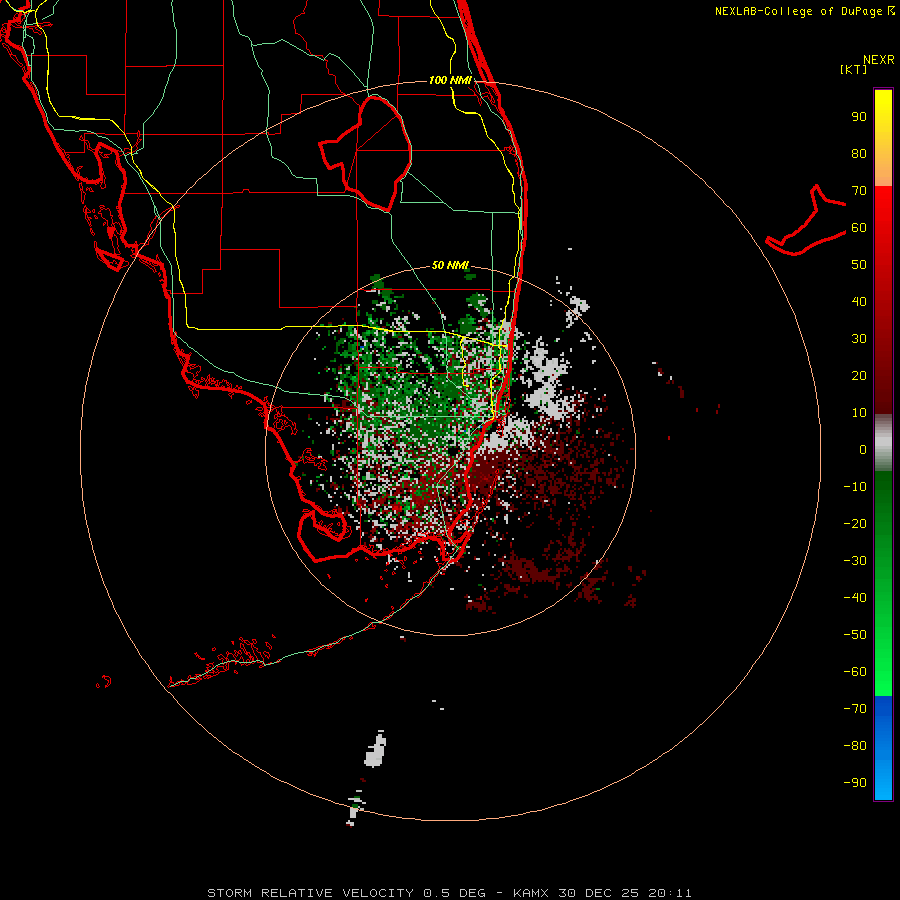900x900 pixels.
Task: Click the blue bottom segment of color bar
Action: click(x=883, y=748)
